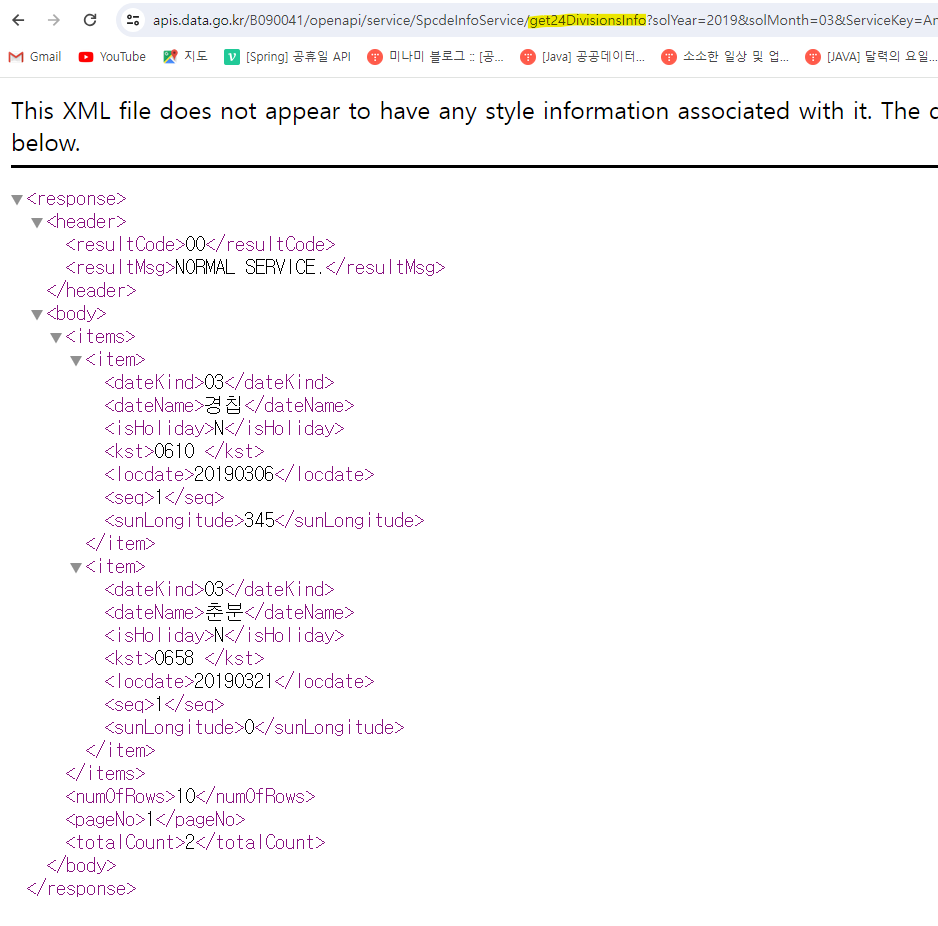Click the Gmail envelope favicon

pos(16,57)
